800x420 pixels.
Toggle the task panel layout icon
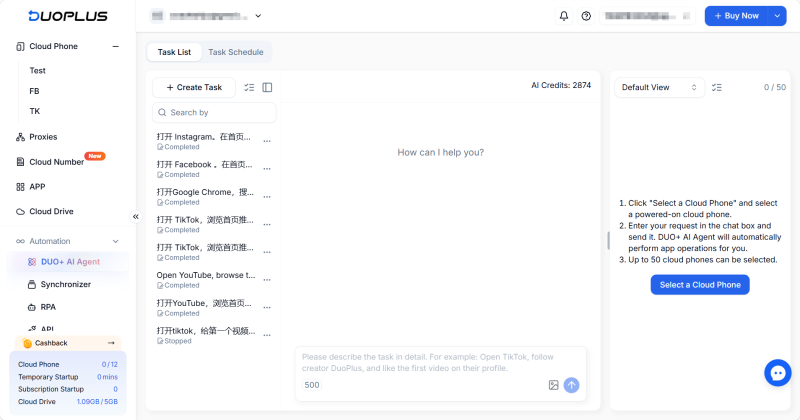click(267, 87)
